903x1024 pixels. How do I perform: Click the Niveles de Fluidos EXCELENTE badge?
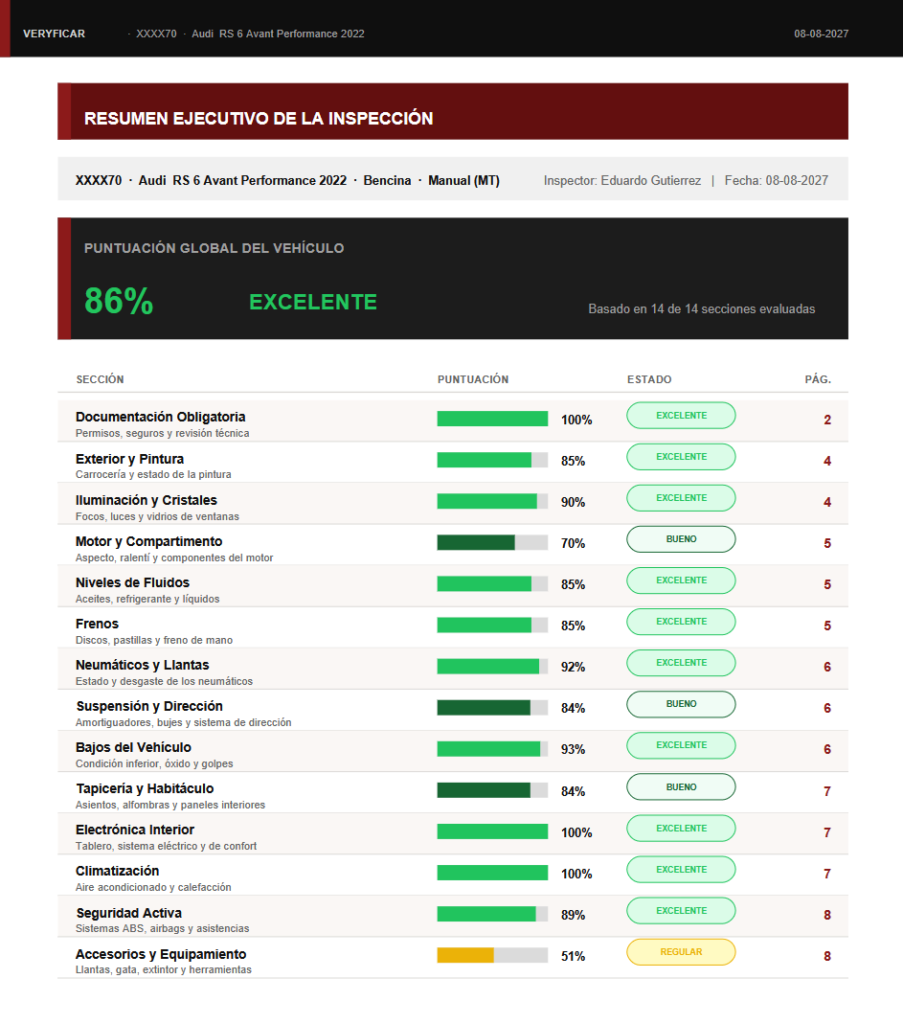(x=681, y=581)
